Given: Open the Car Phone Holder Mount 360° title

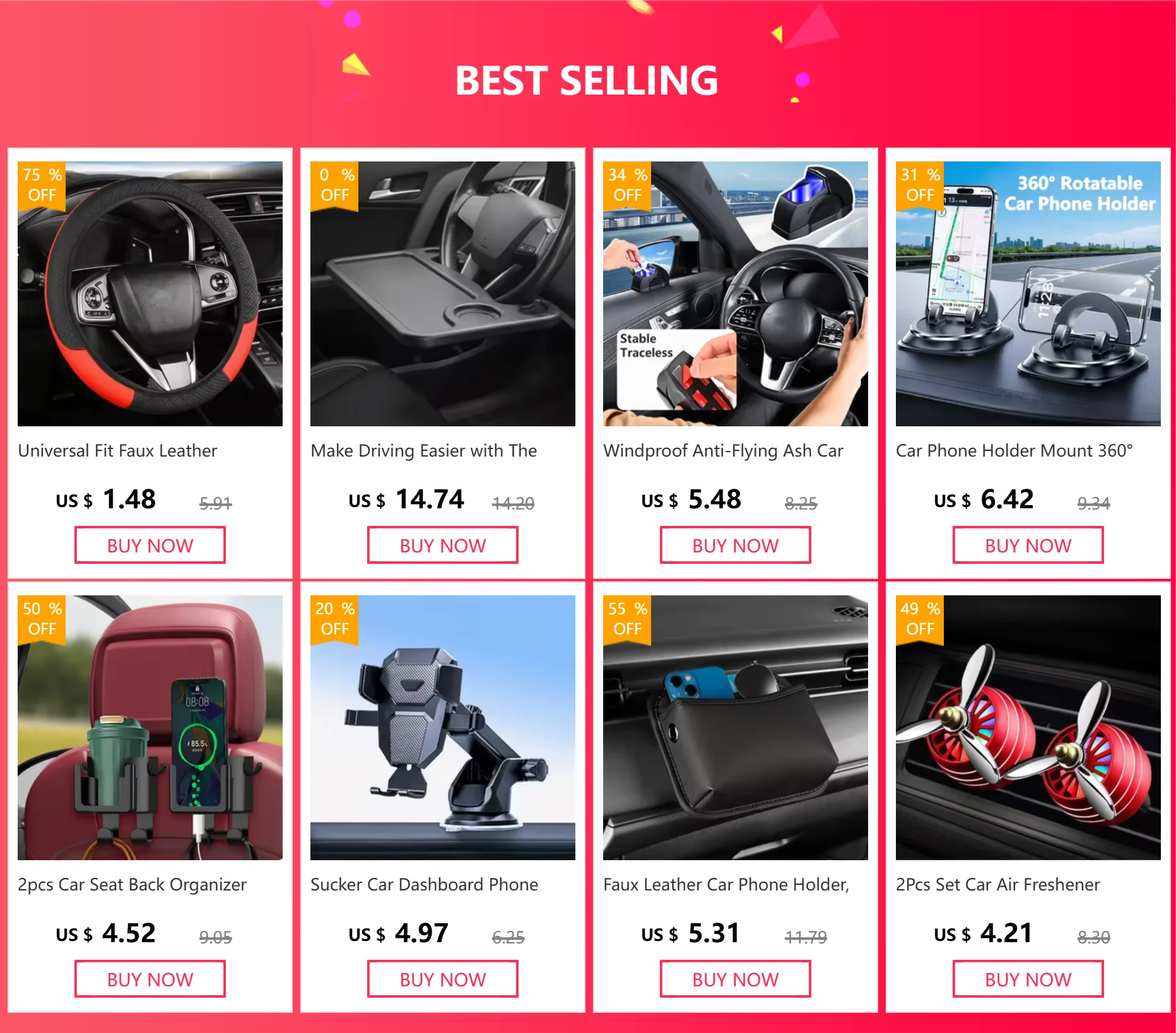Looking at the screenshot, I should click(x=1014, y=451).
